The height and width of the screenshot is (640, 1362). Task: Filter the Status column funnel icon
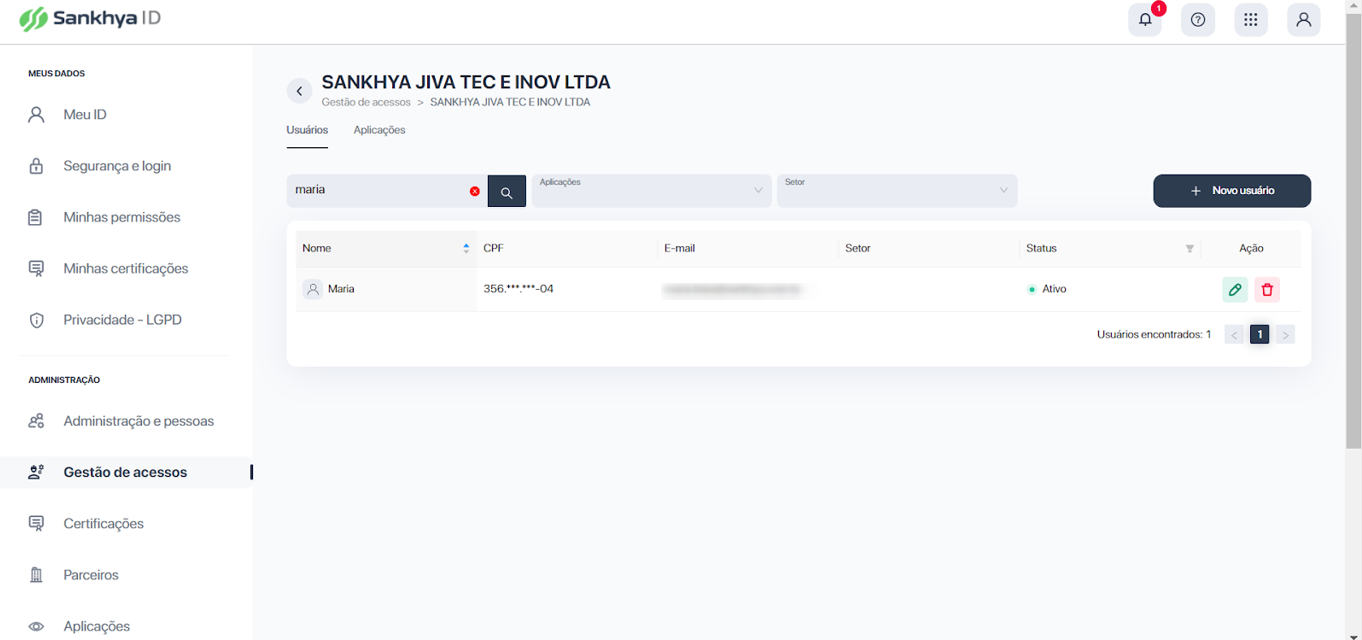[1190, 248]
